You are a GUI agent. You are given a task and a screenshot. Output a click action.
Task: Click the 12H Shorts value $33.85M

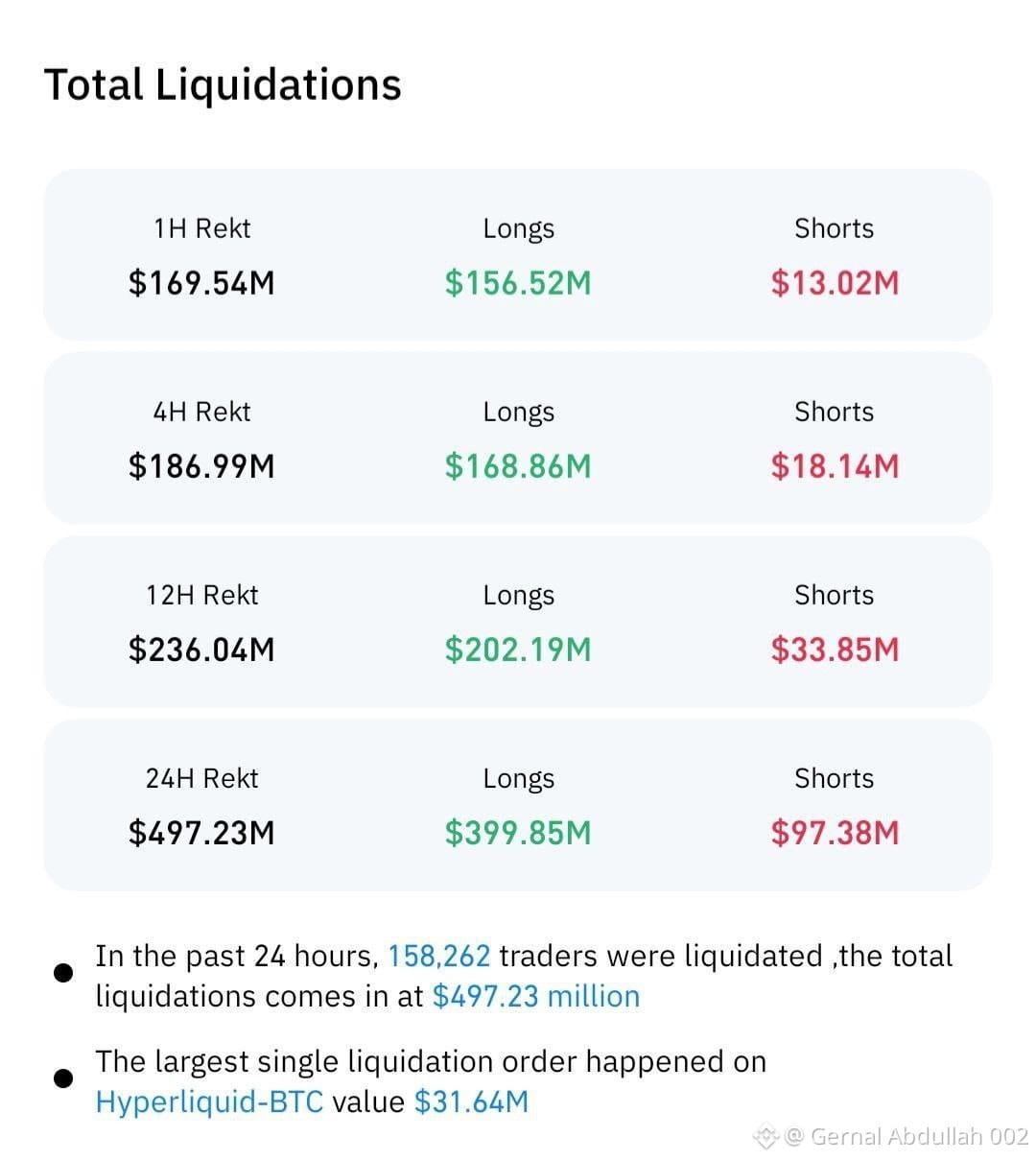[835, 650]
